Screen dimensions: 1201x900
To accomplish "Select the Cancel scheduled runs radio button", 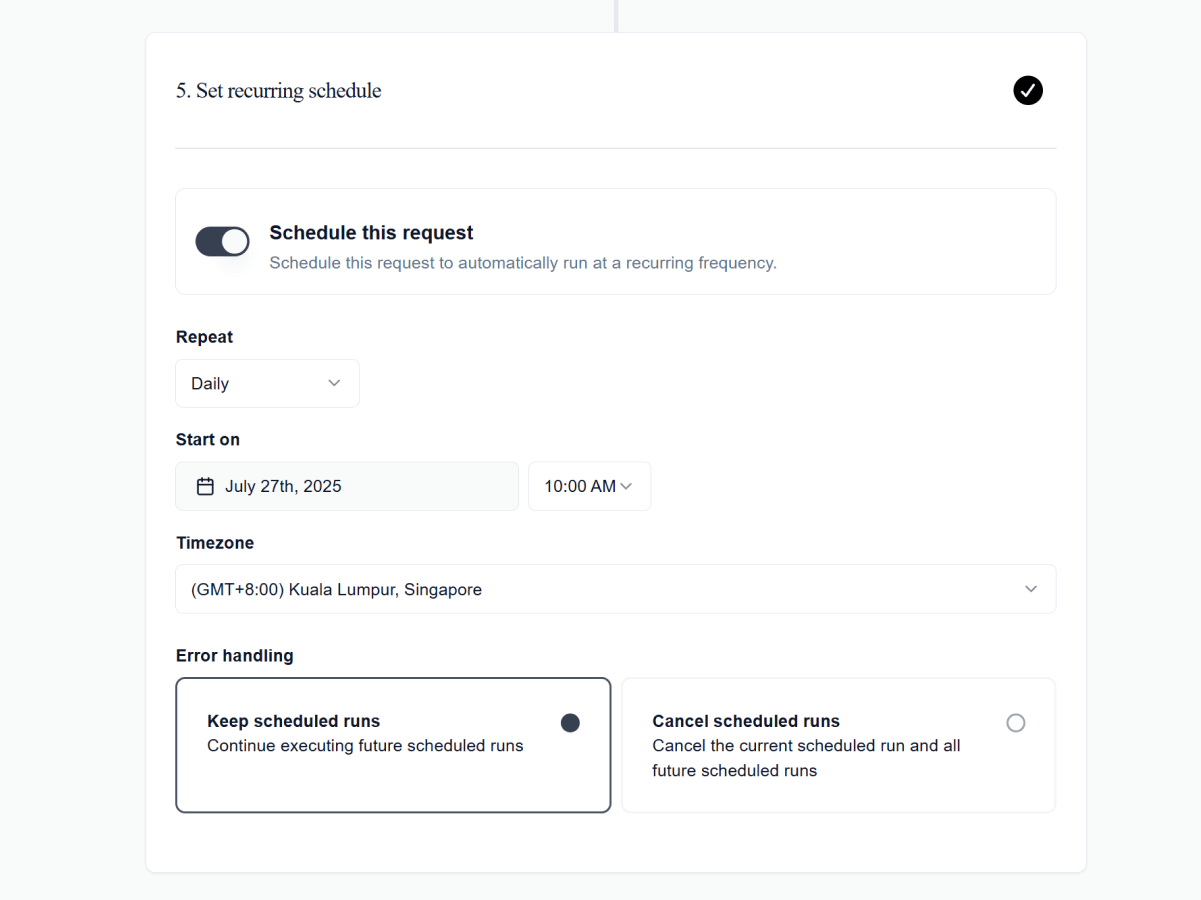I will [1016, 723].
